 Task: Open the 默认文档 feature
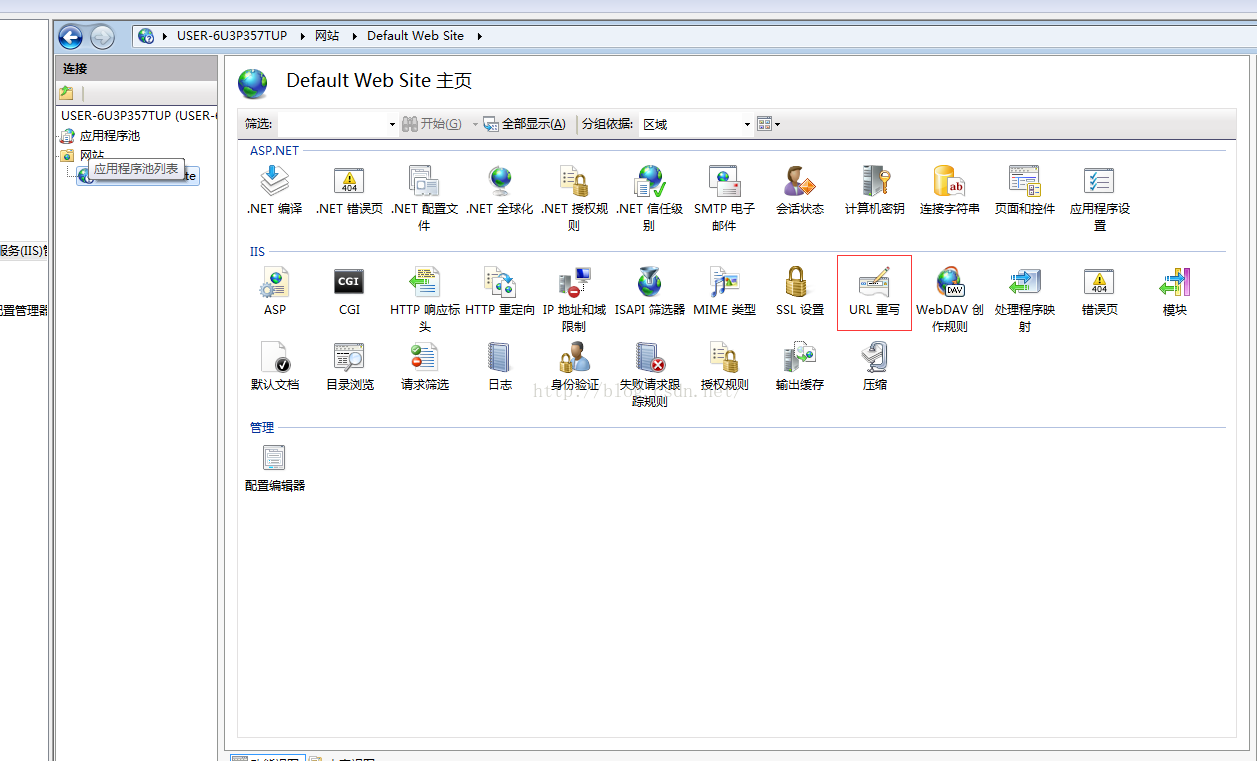point(275,366)
